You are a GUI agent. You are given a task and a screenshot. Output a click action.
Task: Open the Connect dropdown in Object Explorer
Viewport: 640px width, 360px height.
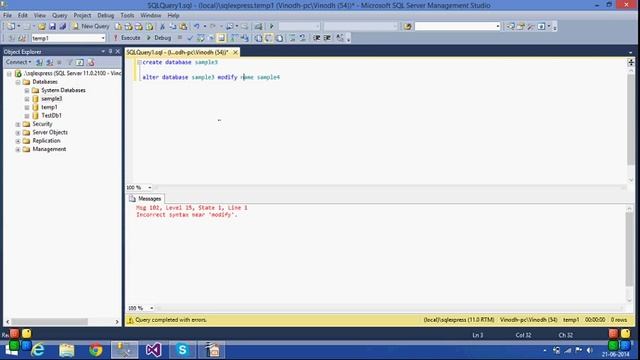coord(18,62)
